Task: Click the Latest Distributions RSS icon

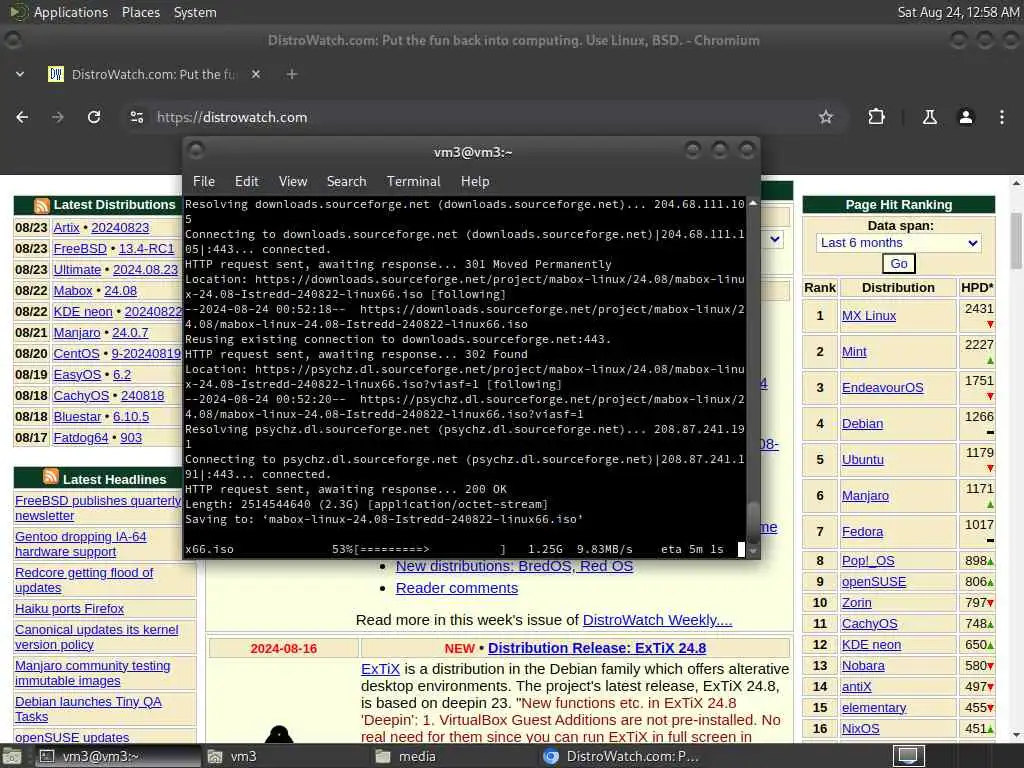Action: pyautogui.click(x=42, y=206)
